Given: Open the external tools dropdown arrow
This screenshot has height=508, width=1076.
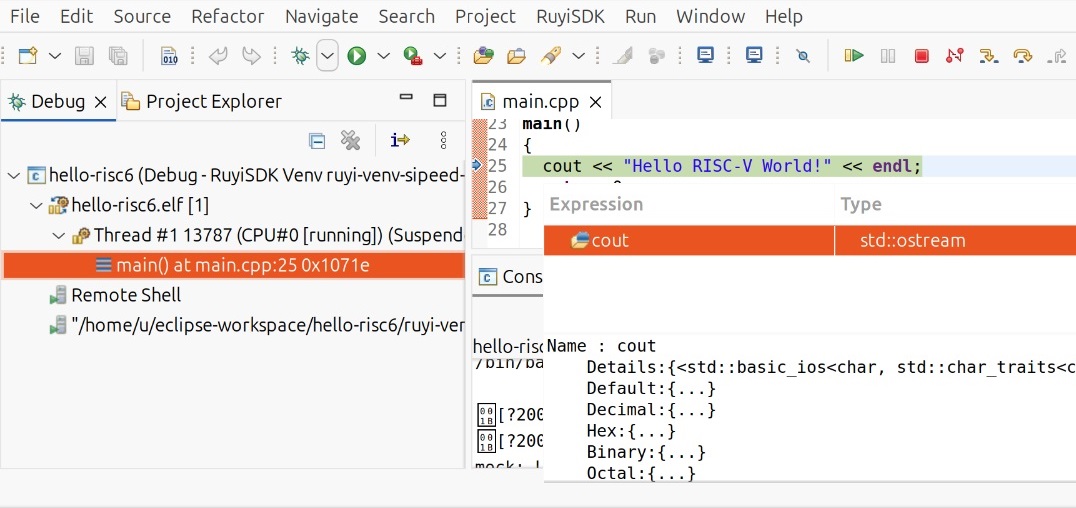Looking at the screenshot, I should click(x=439, y=56).
